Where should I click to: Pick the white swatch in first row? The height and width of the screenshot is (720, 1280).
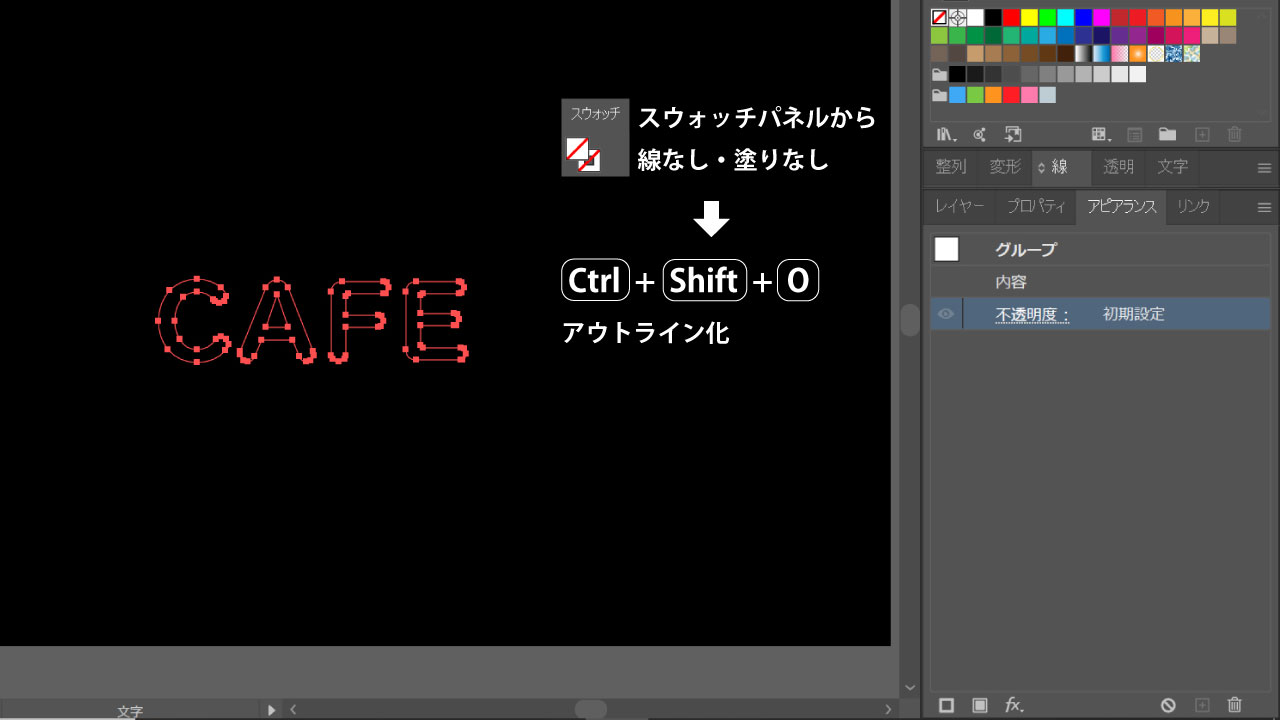click(975, 17)
